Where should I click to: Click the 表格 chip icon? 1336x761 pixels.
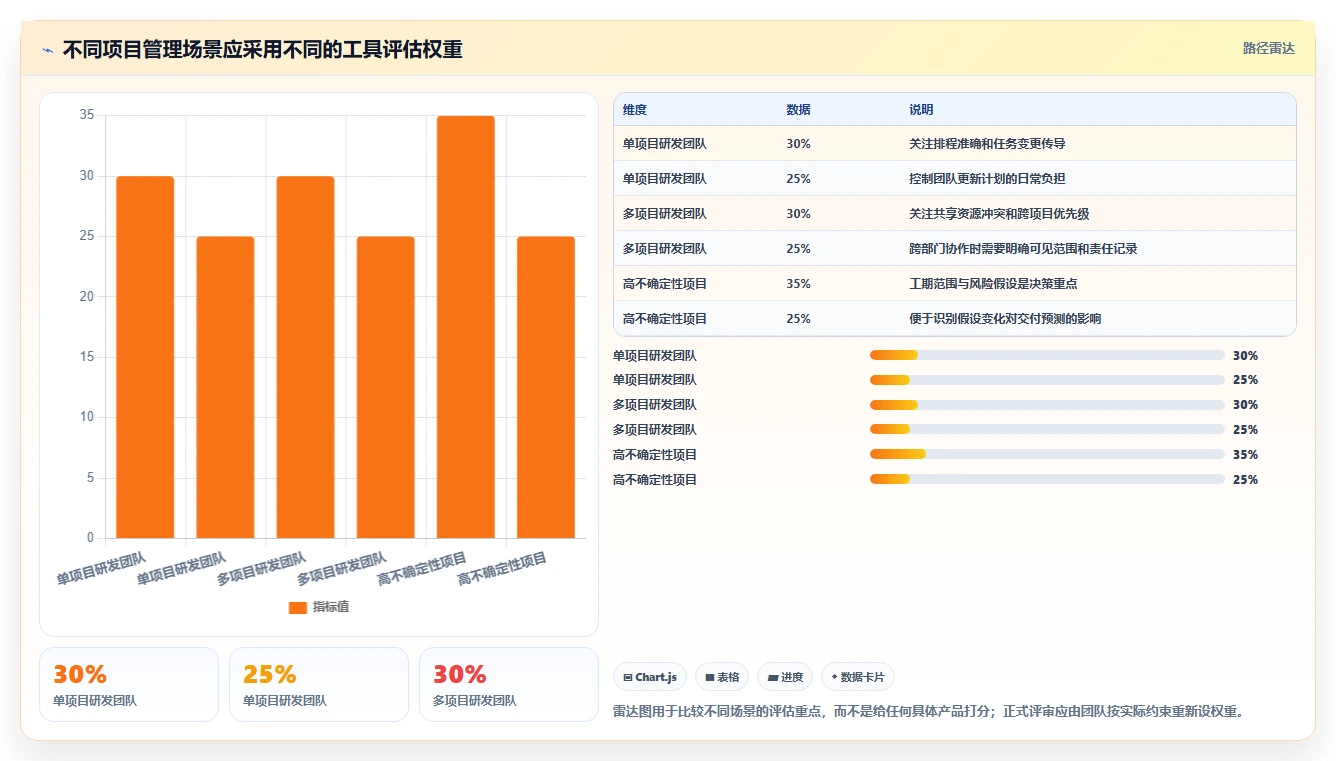pos(710,677)
